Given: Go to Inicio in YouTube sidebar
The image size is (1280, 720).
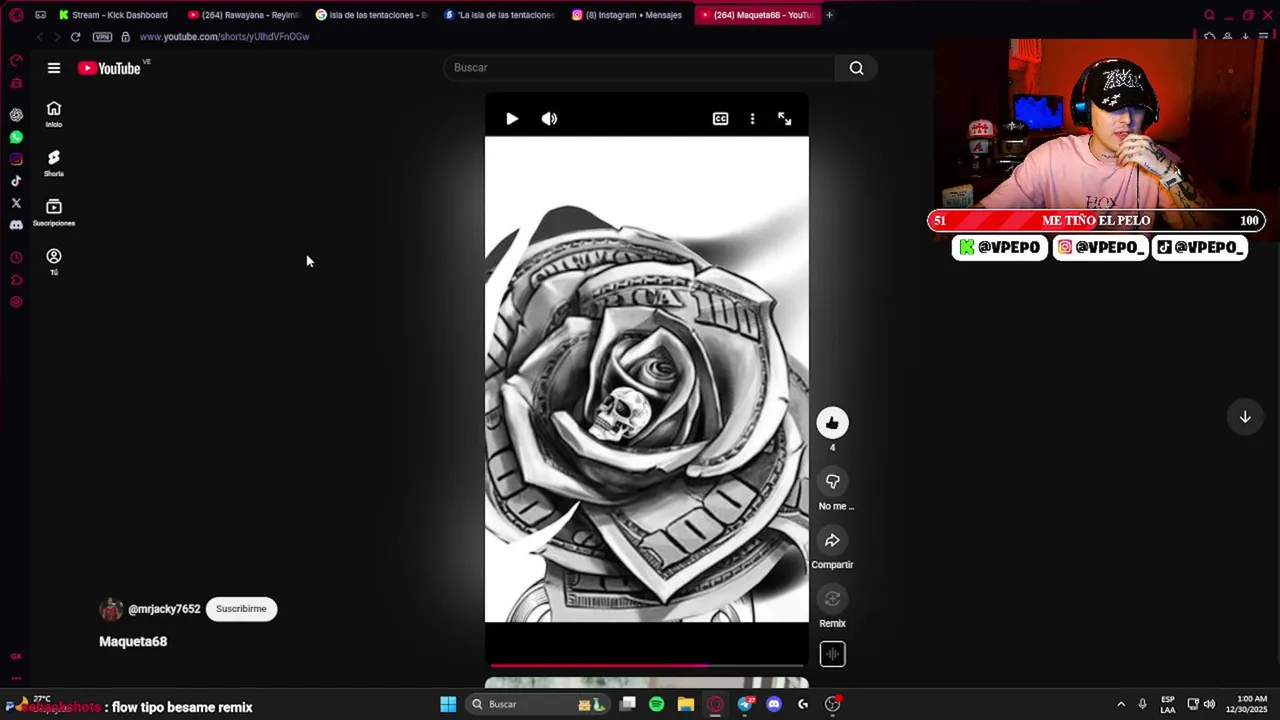Looking at the screenshot, I should (x=54, y=114).
